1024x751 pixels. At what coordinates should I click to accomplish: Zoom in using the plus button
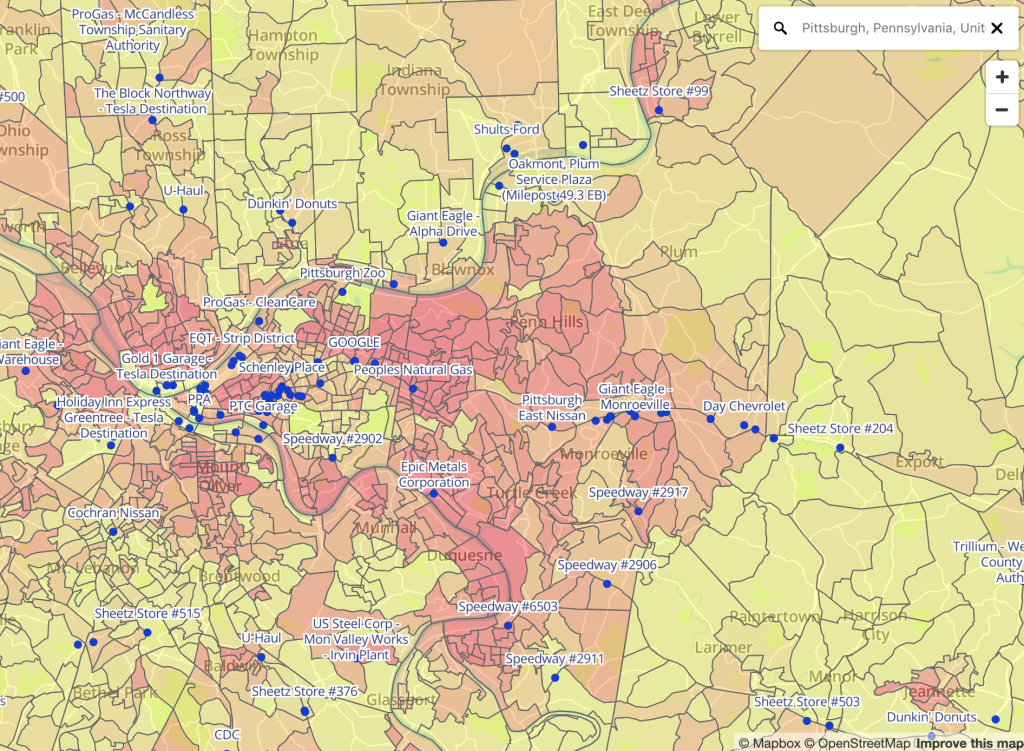point(1001,76)
